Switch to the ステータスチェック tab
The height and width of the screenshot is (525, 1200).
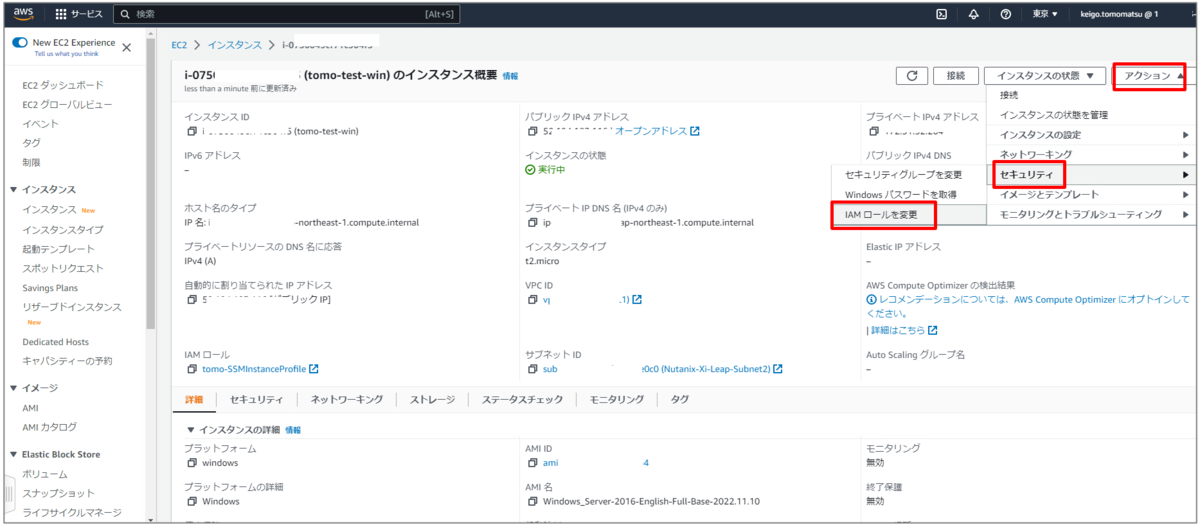click(522, 400)
